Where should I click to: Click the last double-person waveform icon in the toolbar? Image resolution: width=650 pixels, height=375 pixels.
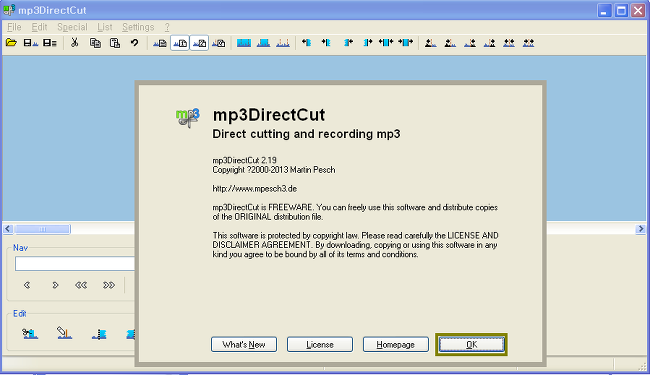coord(529,43)
